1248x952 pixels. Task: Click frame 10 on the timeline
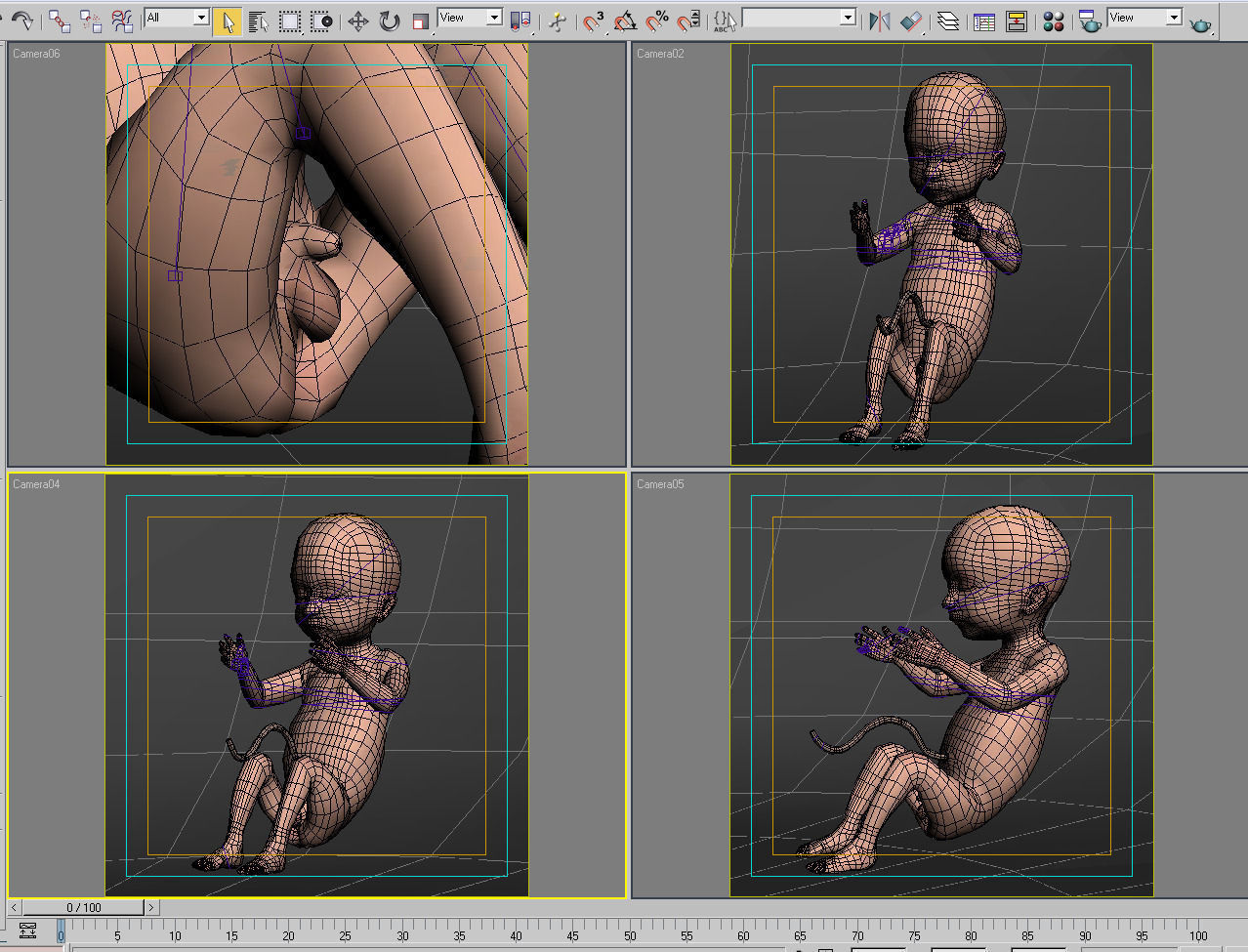point(175,935)
